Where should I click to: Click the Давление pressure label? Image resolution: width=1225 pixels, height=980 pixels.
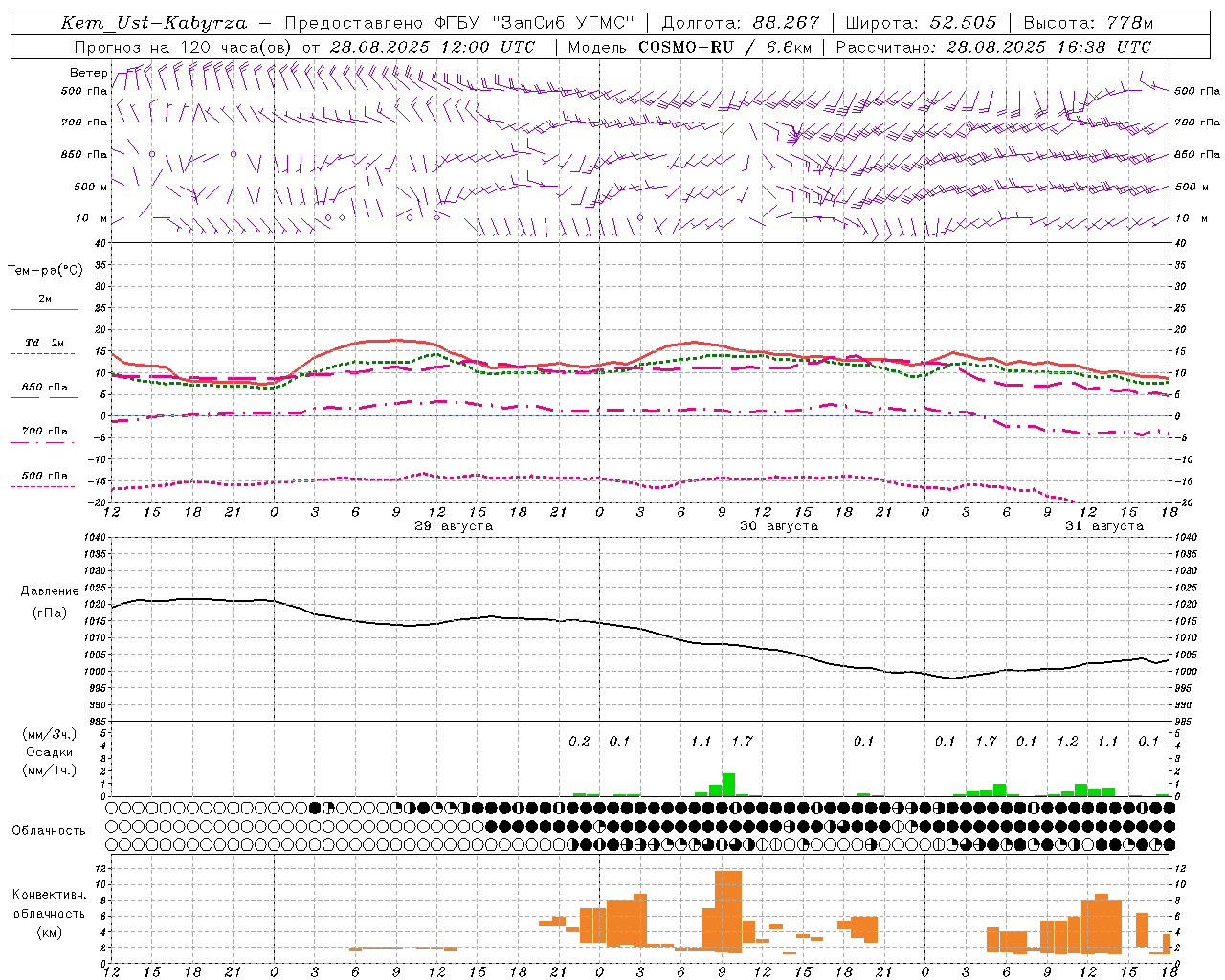click(50, 591)
